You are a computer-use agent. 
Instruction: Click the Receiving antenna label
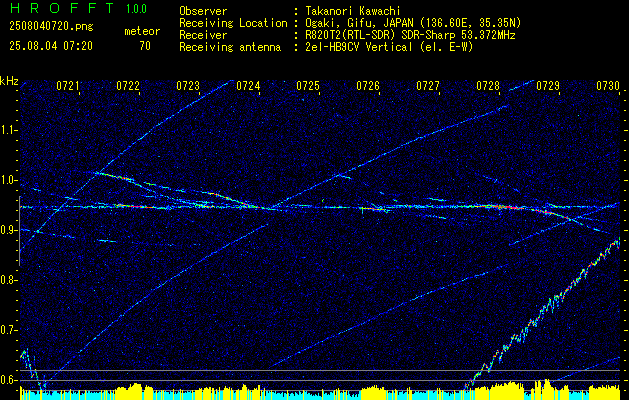click(x=230, y=47)
